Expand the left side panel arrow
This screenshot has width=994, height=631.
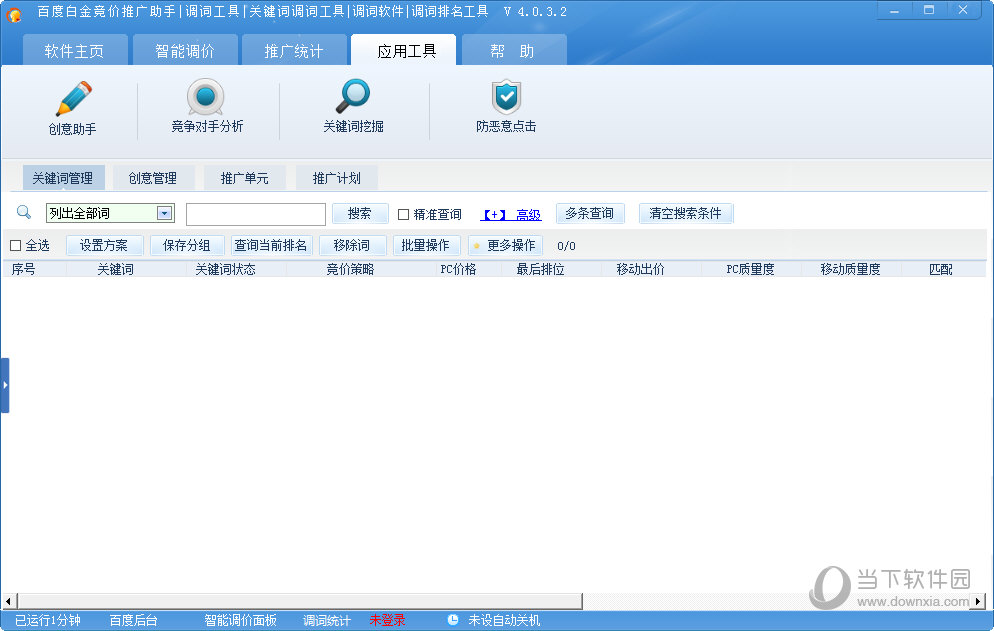pyautogui.click(x=4, y=385)
